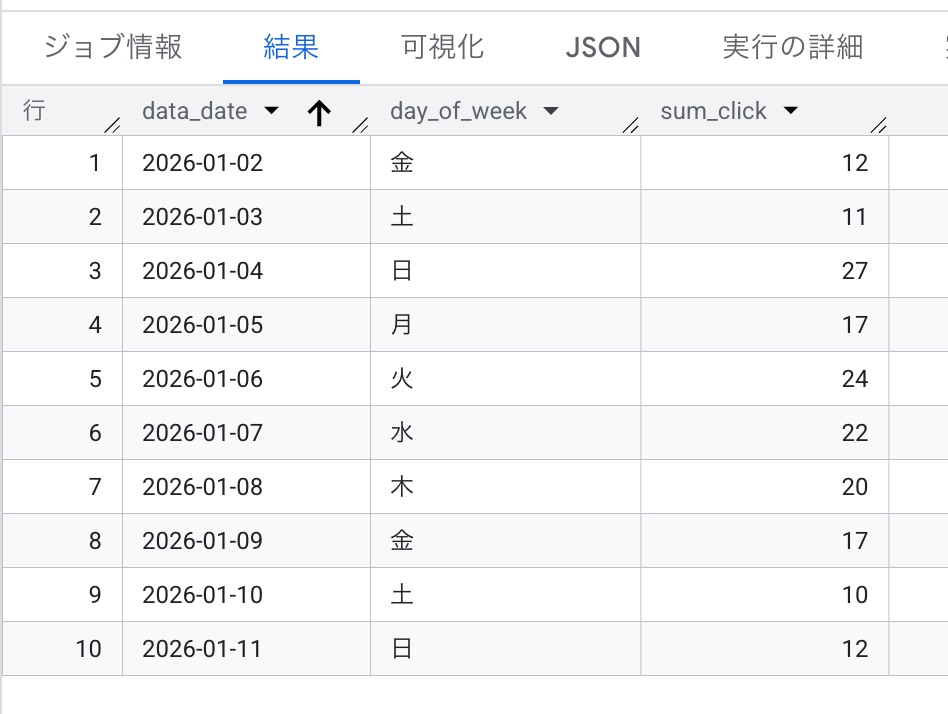Click the sum_click column header label
Screen dimensions: 948x714
[713, 111]
